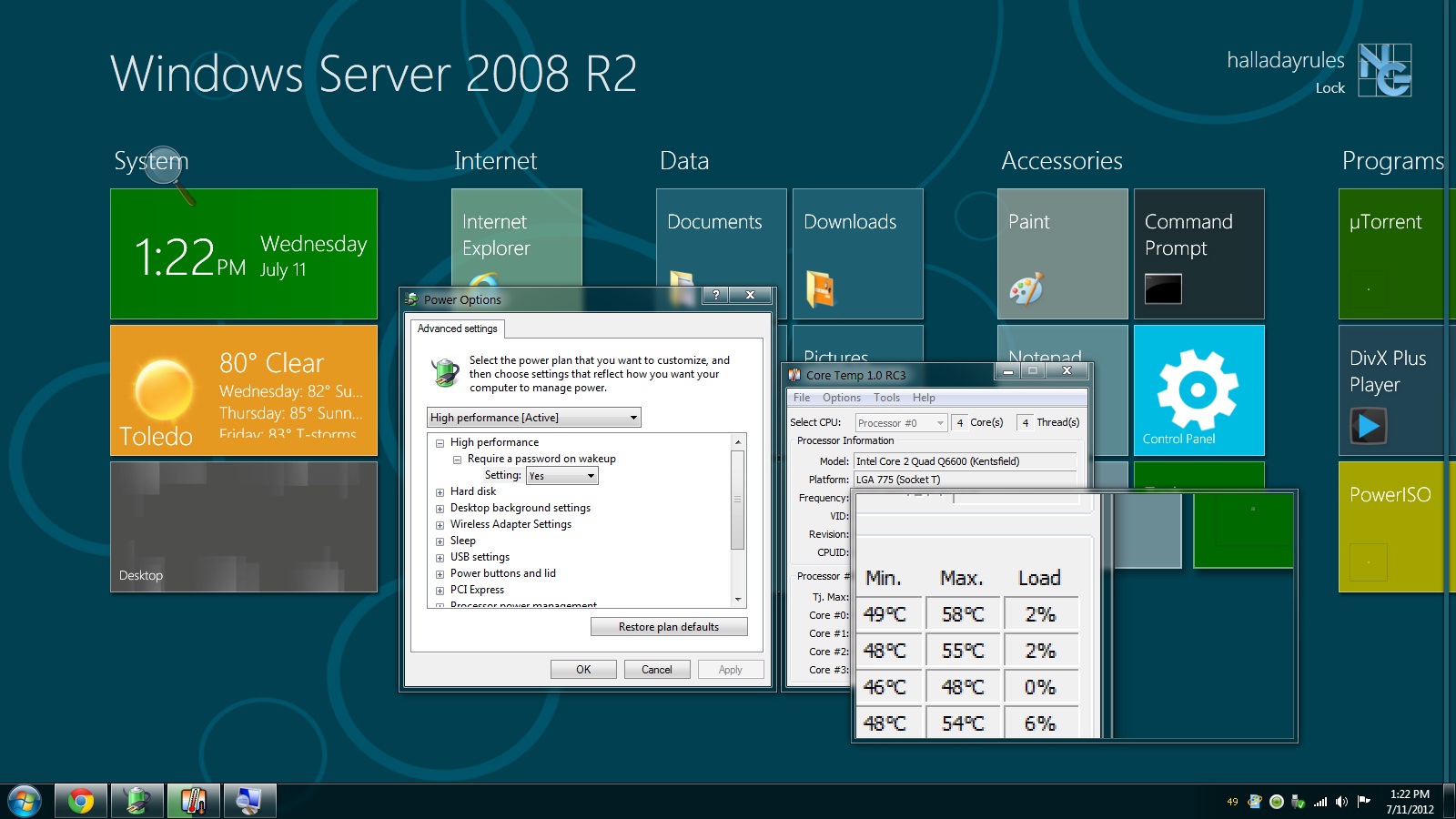The height and width of the screenshot is (819, 1456).
Task: Open the computer-monitor icon in the taskbar
Action: [x=250, y=801]
